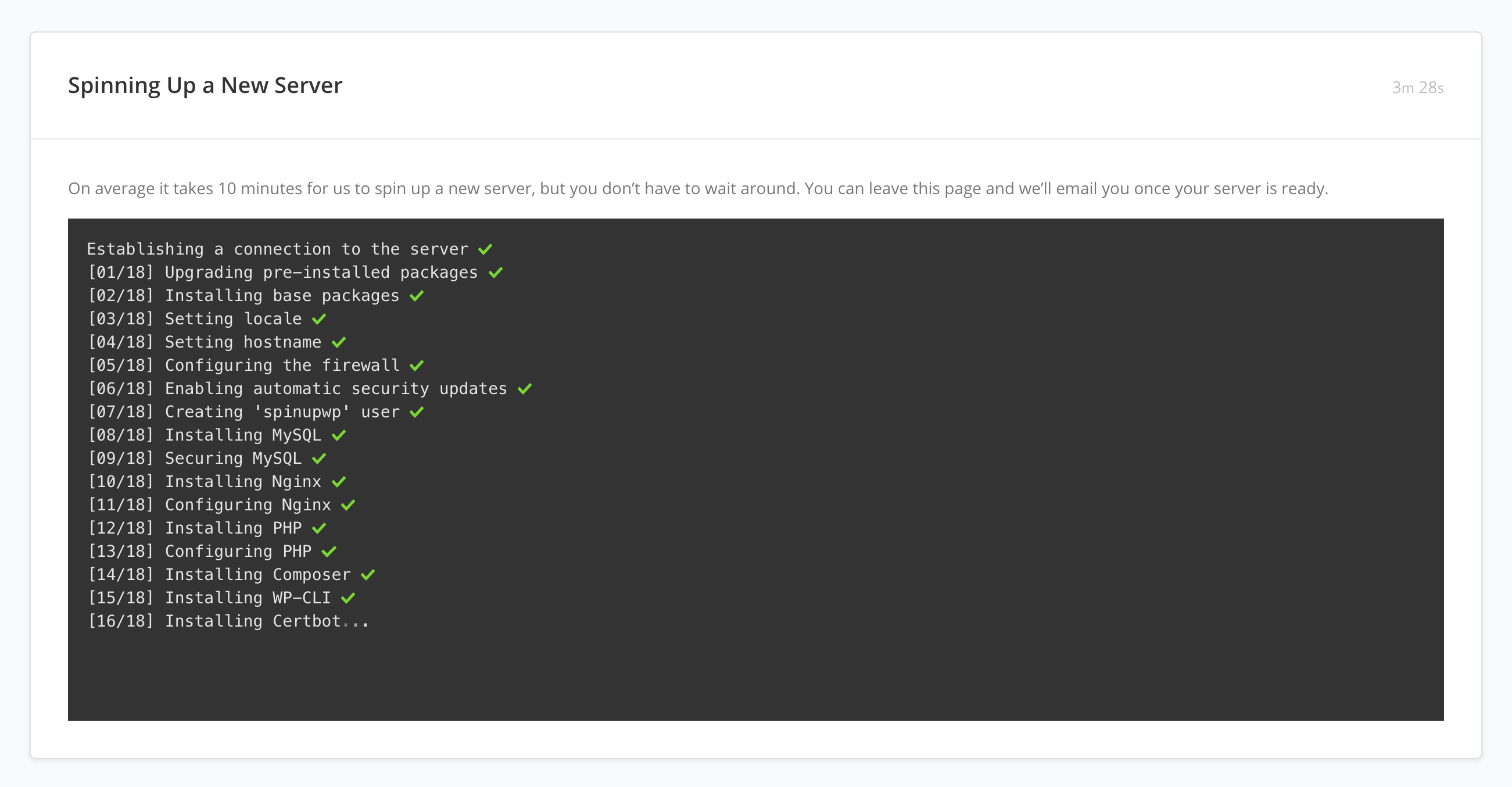
Task: Click checkmark after 'Enabling automatic security updates'
Action: click(x=525, y=389)
